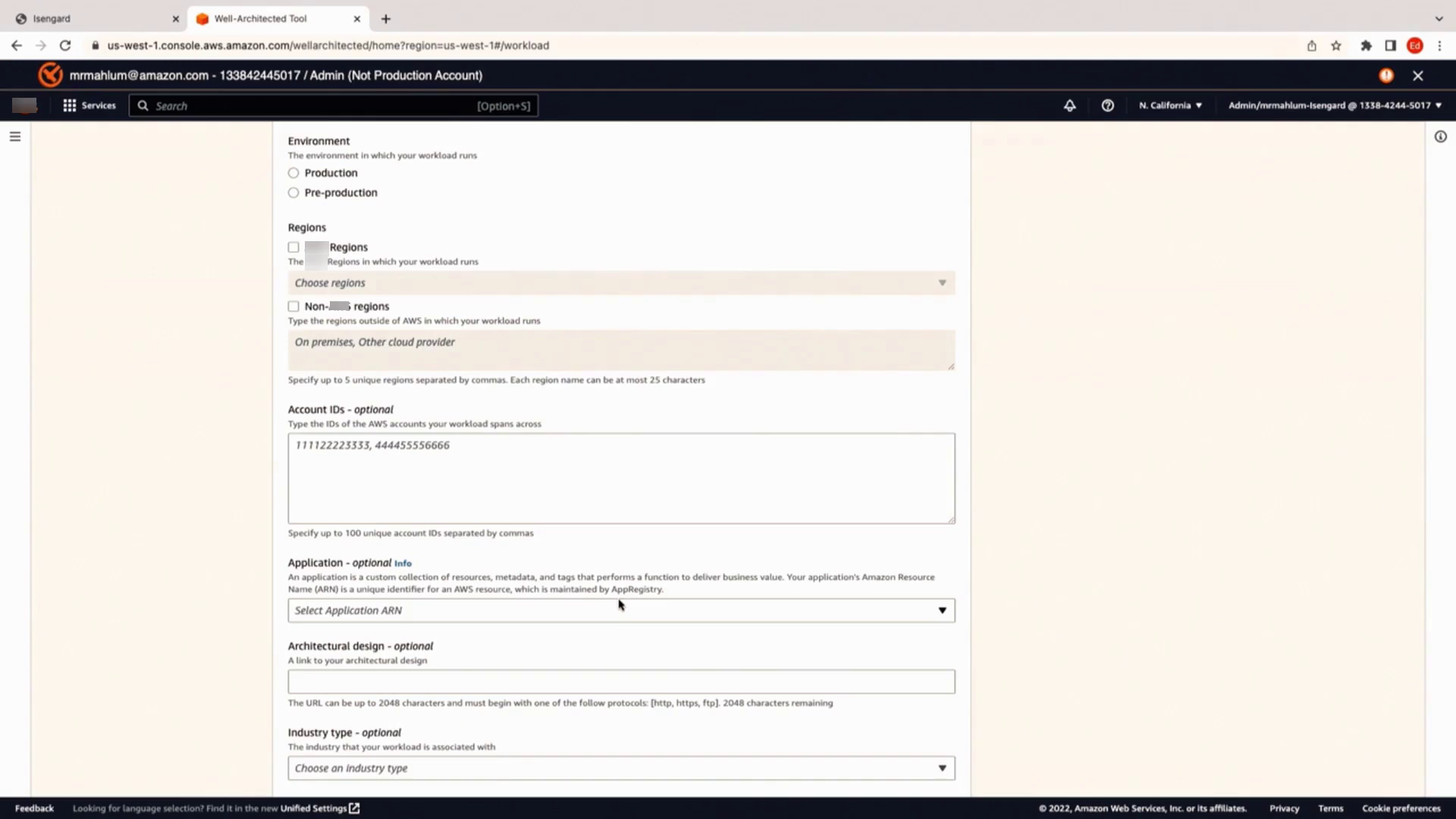Open the left hamburger navigation menu
The width and height of the screenshot is (1456, 819).
[x=15, y=136]
